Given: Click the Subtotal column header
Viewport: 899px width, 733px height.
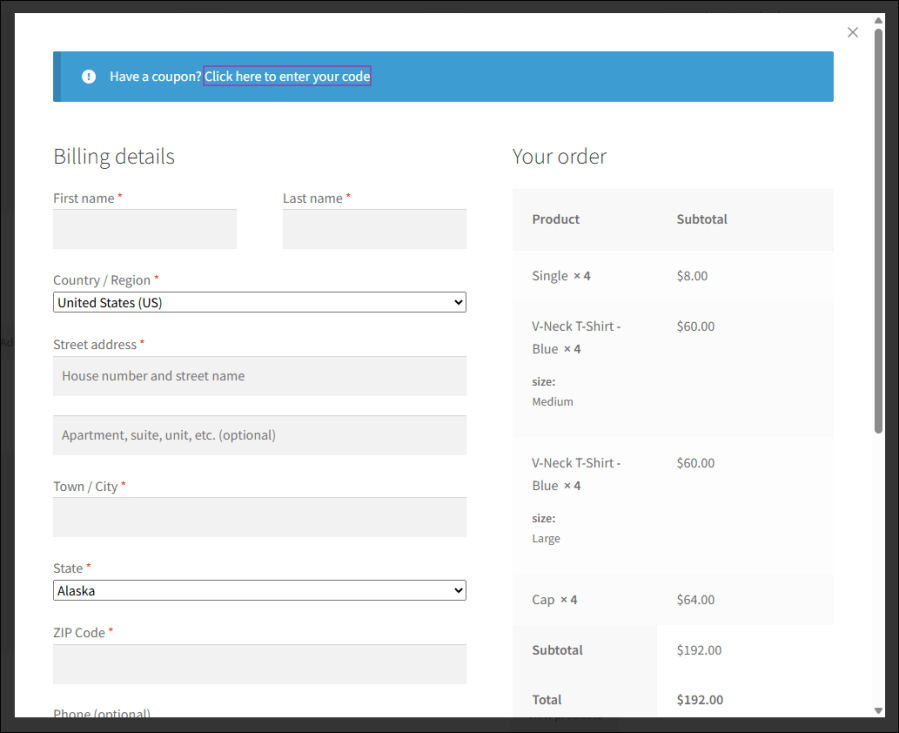Looking at the screenshot, I should click(x=702, y=219).
